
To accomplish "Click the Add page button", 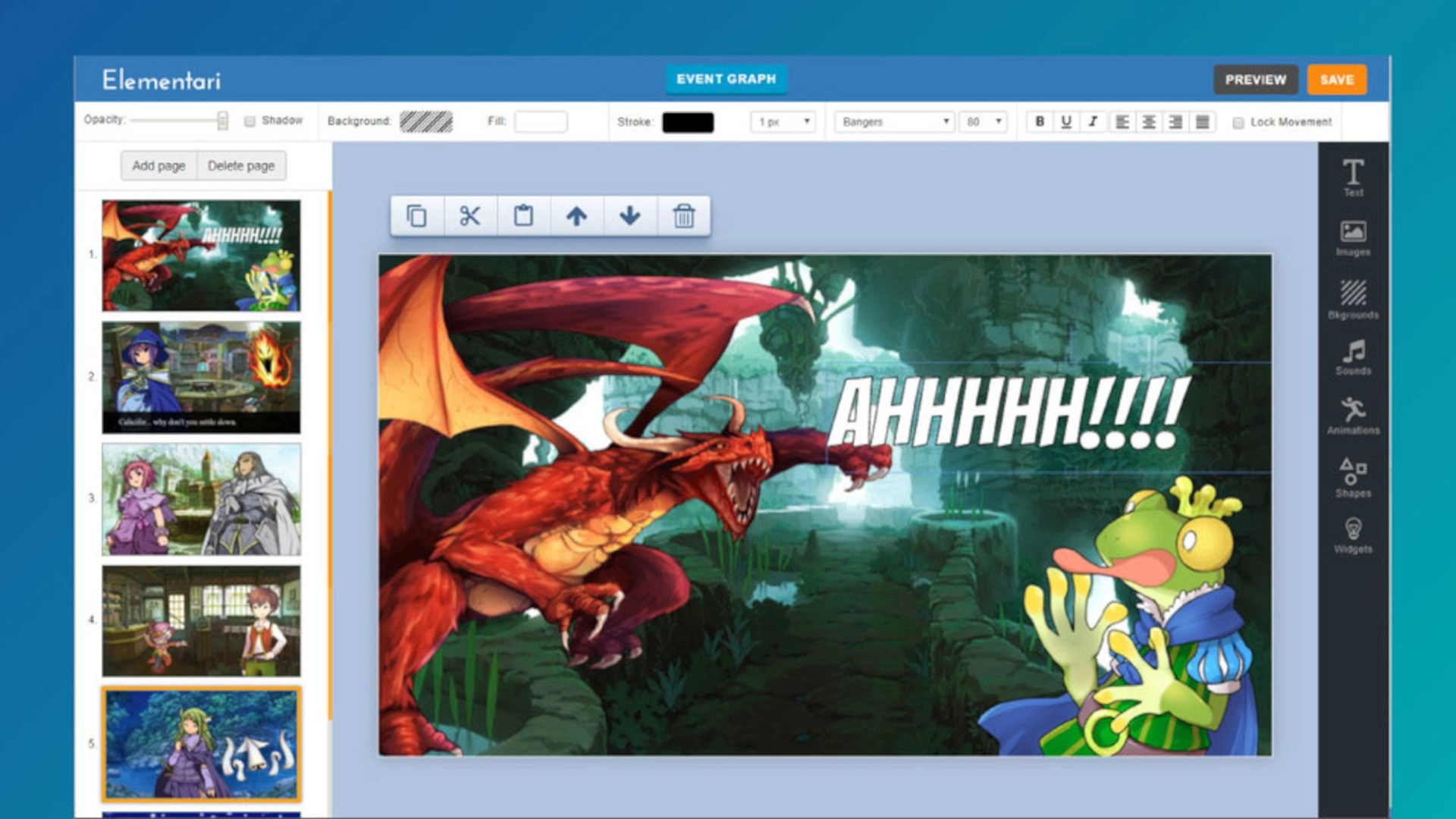I will 158,166.
